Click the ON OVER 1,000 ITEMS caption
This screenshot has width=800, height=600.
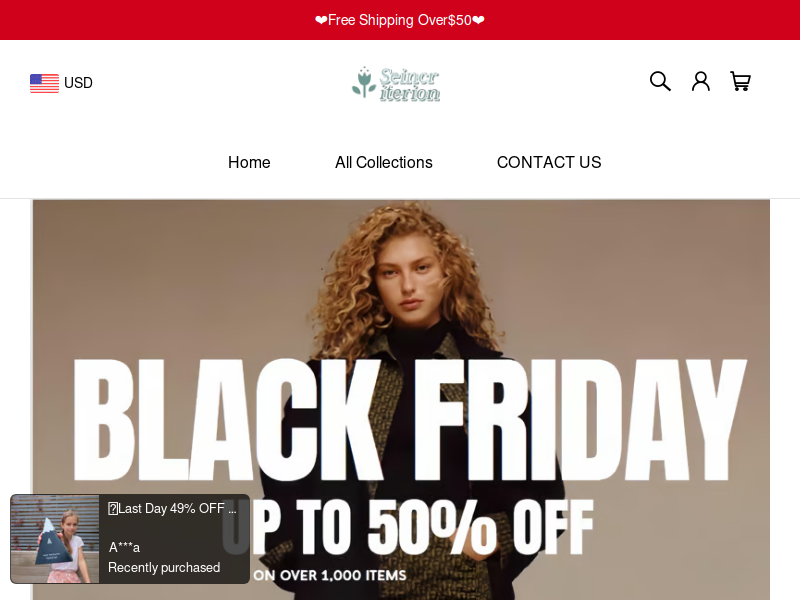330,576
